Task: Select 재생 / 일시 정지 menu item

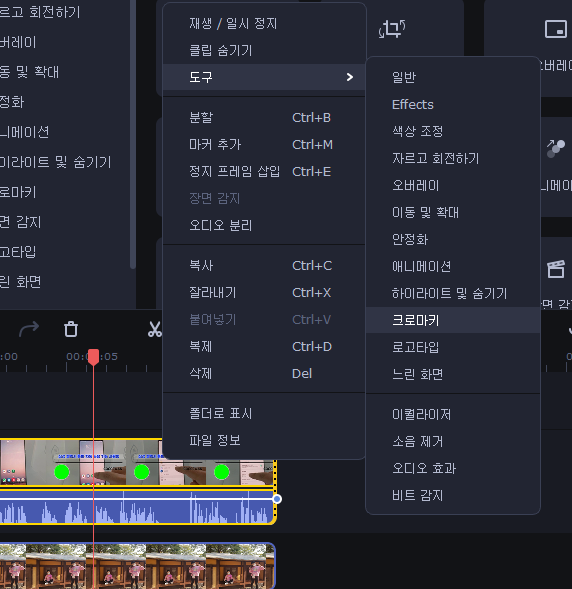Action: 264,24
